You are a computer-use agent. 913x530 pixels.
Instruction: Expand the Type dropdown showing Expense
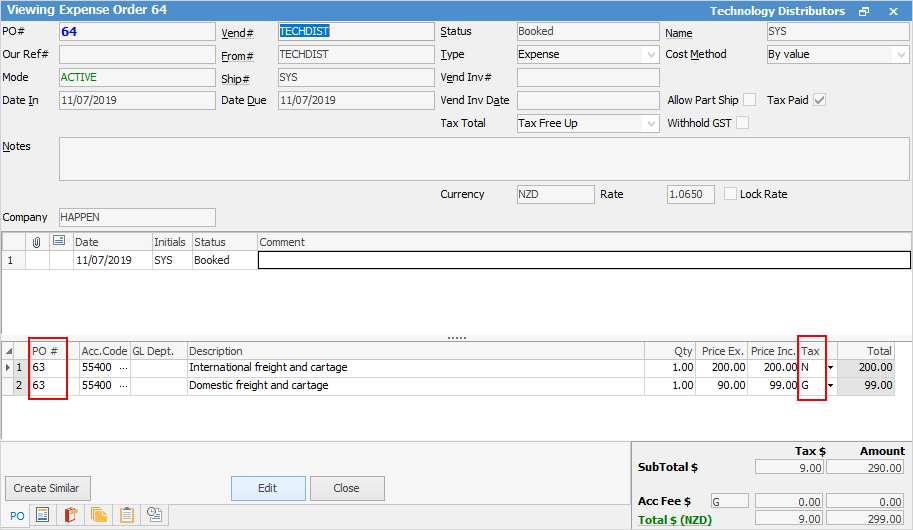(x=650, y=55)
